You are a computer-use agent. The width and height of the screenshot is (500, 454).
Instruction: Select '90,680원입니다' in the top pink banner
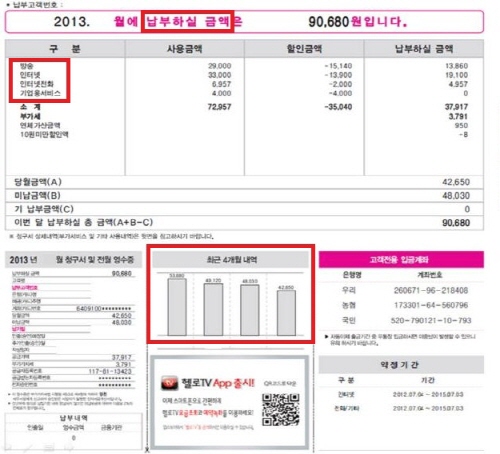click(x=358, y=22)
